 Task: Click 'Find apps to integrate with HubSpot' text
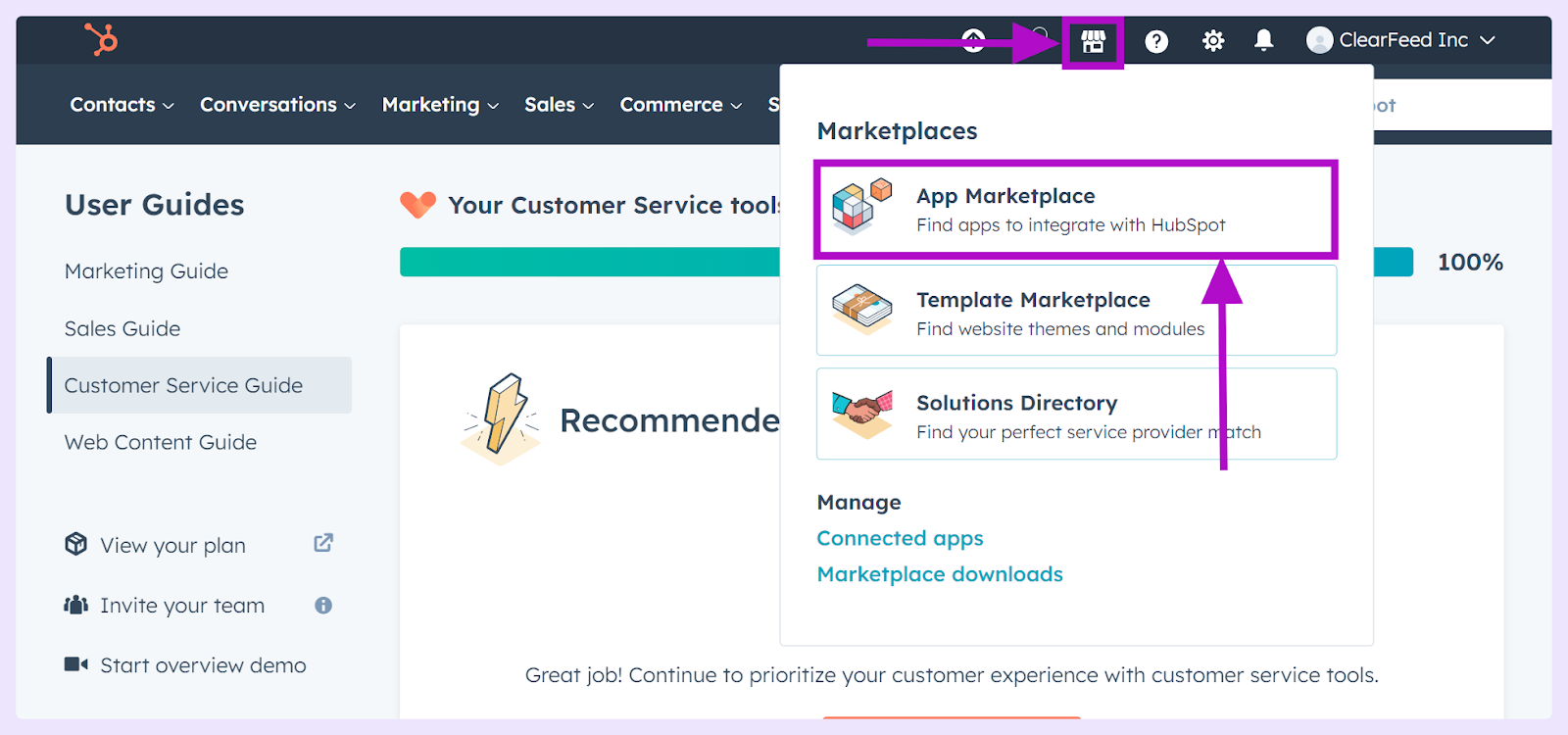click(1071, 225)
